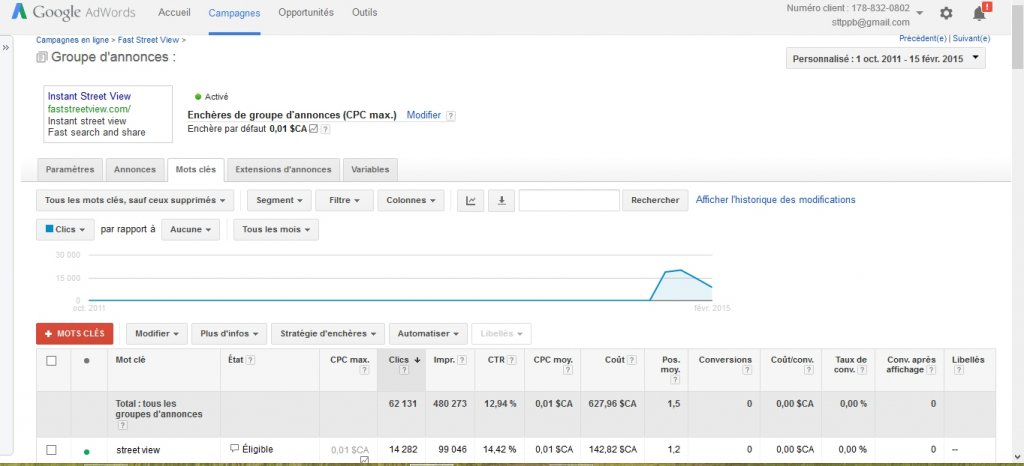Switch to the Paramètres tab

70,169
